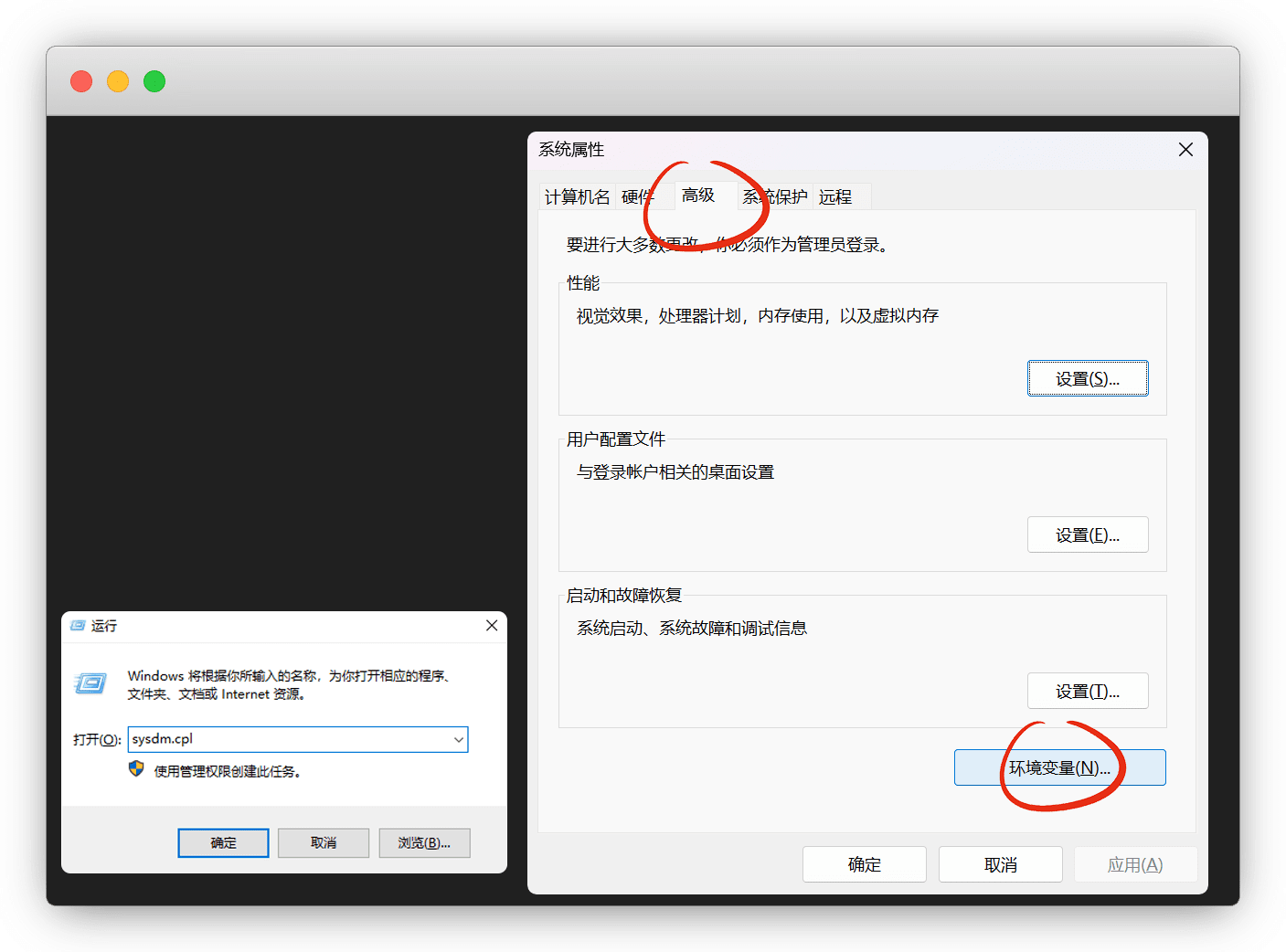This screenshot has width=1286, height=952.
Task: Switch to the 计算机名 tab
Action: (577, 197)
